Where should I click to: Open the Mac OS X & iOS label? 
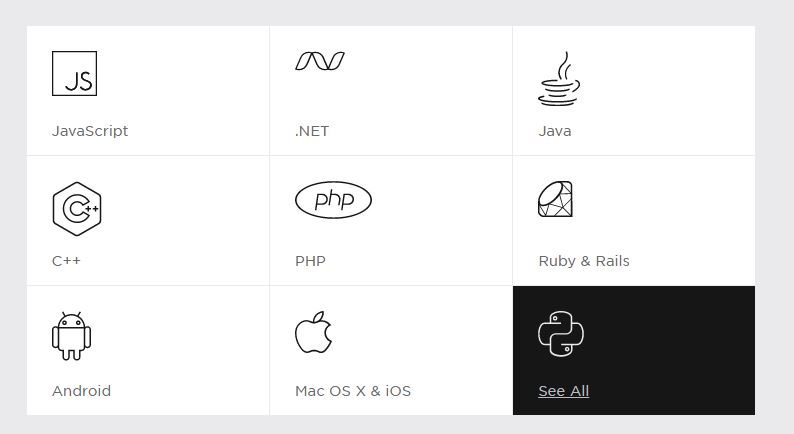click(353, 391)
